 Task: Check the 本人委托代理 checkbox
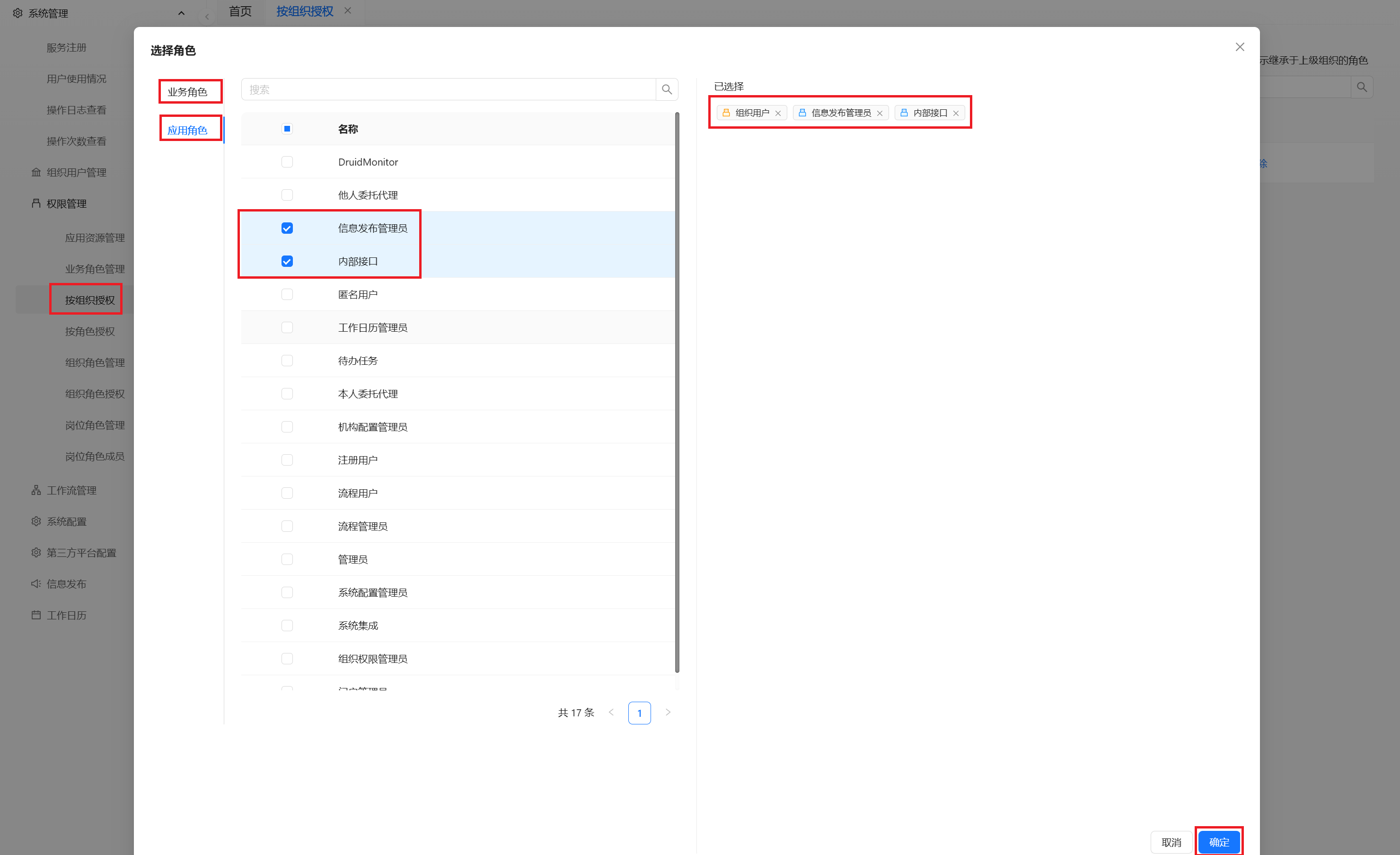(287, 394)
